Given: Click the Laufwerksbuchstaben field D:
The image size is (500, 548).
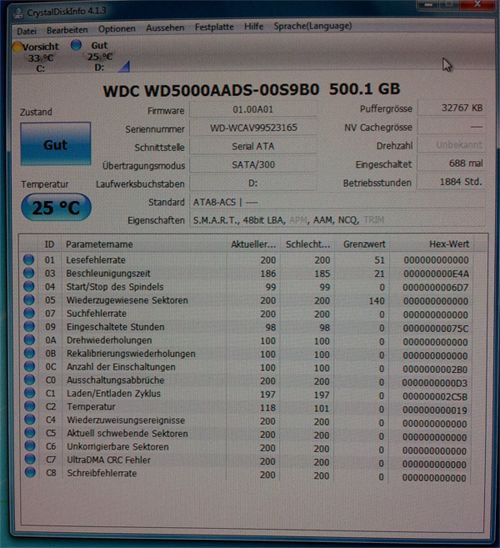Looking at the screenshot, I should pyautogui.click(x=253, y=183).
